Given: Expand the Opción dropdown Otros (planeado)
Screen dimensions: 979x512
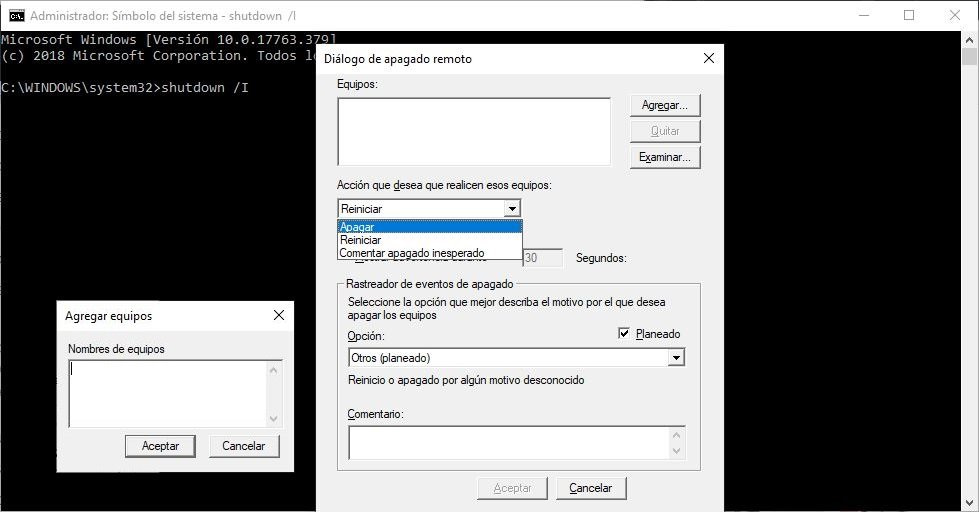Looking at the screenshot, I should [x=676, y=358].
